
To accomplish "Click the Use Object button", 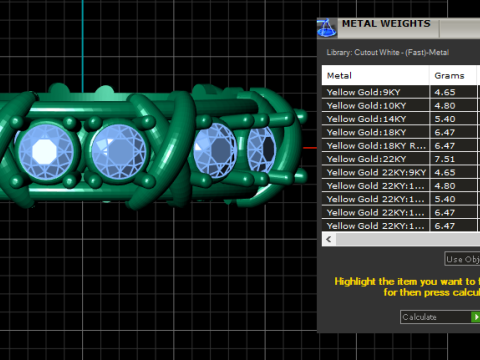I will [x=462, y=259].
